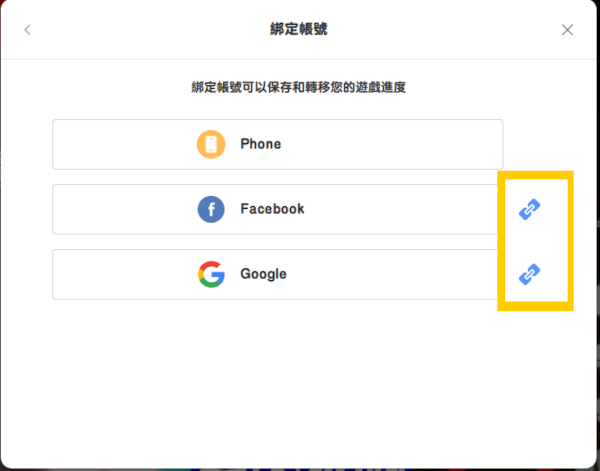Select the Phone binding option
This screenshot has width=600, height=471.
tap(277, 144)
